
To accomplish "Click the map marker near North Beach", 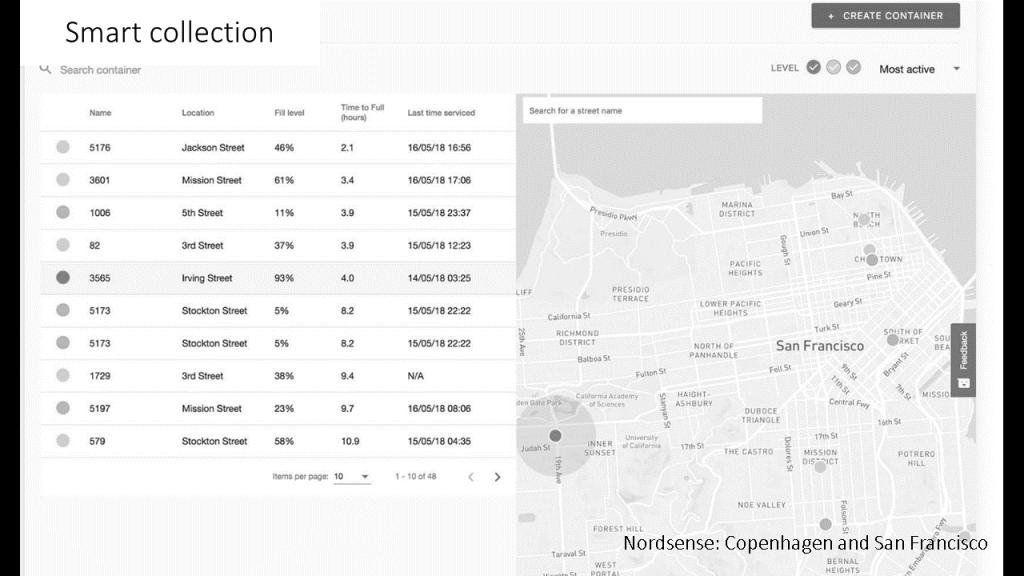I will (x=863, y=219).
